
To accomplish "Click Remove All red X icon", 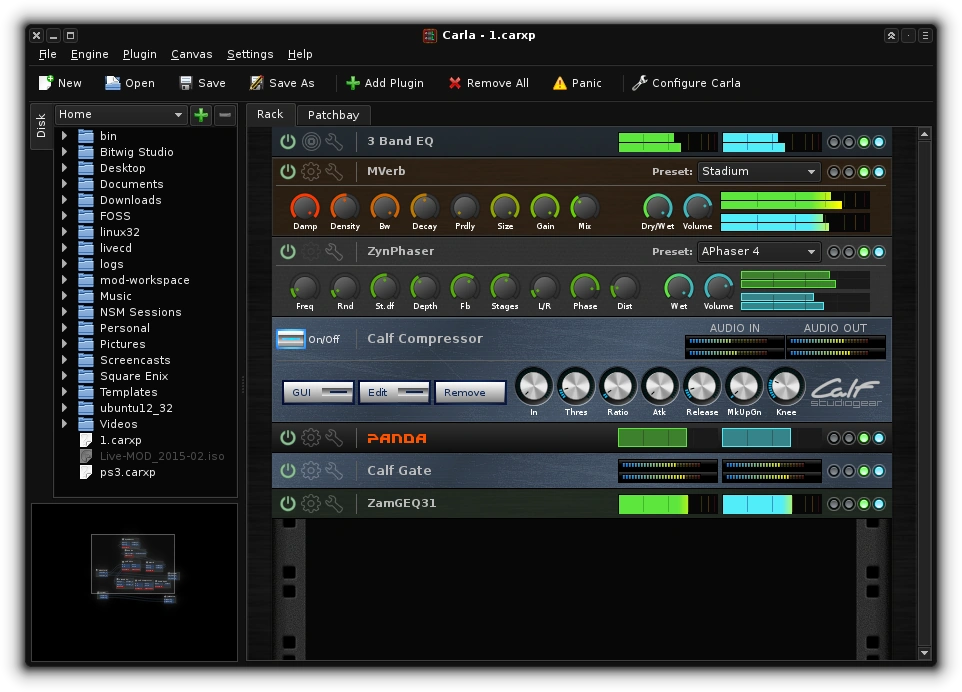I will pyautogui.click(x=455, y=83).
